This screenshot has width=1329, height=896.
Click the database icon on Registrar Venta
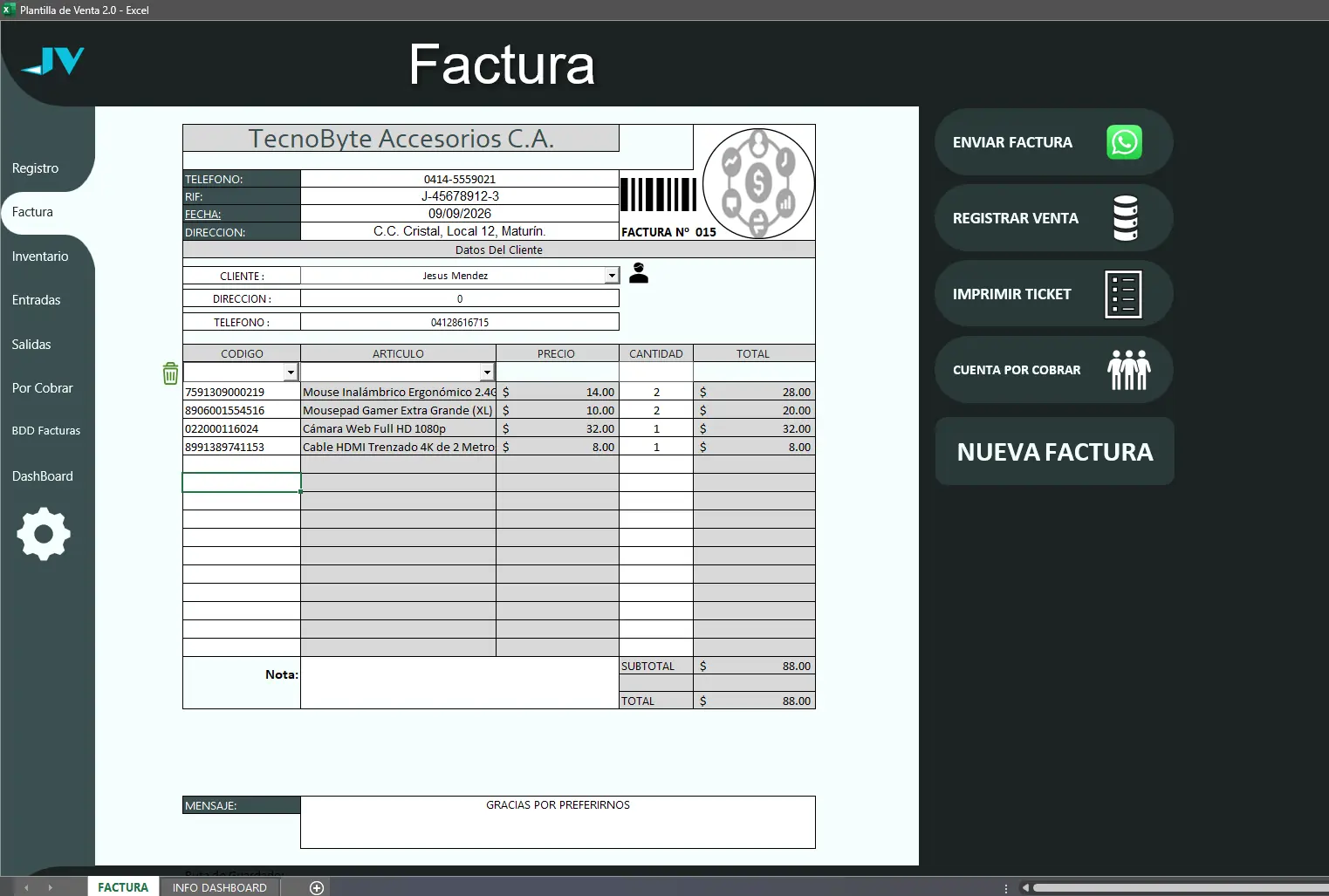click(1126, 218)
